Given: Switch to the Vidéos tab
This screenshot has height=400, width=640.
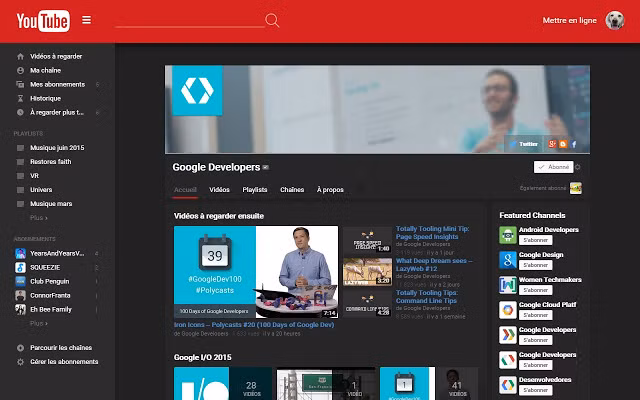Looking at the screenshot, I should 219,189.
